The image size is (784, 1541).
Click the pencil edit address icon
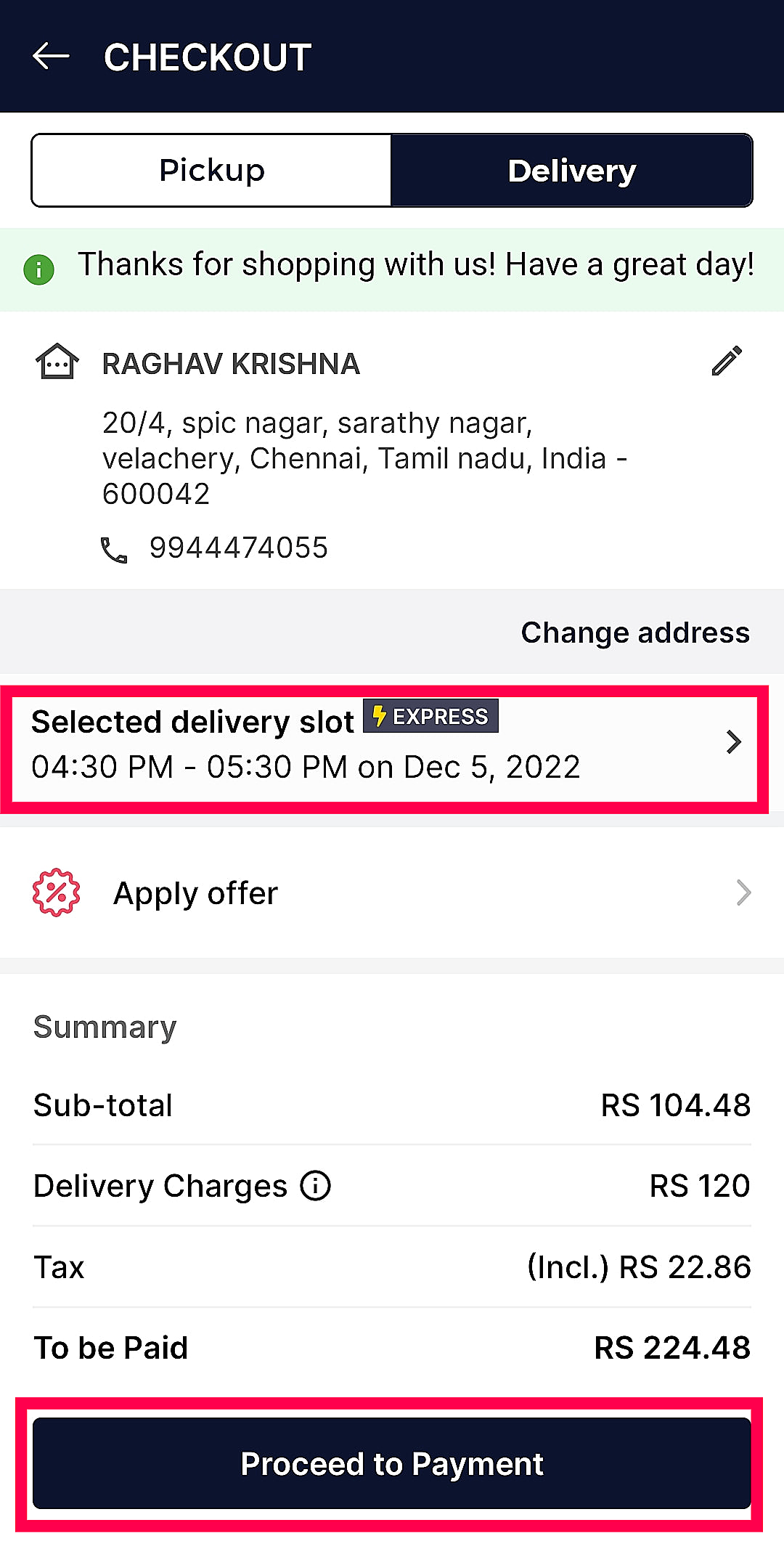coord(727,361)
